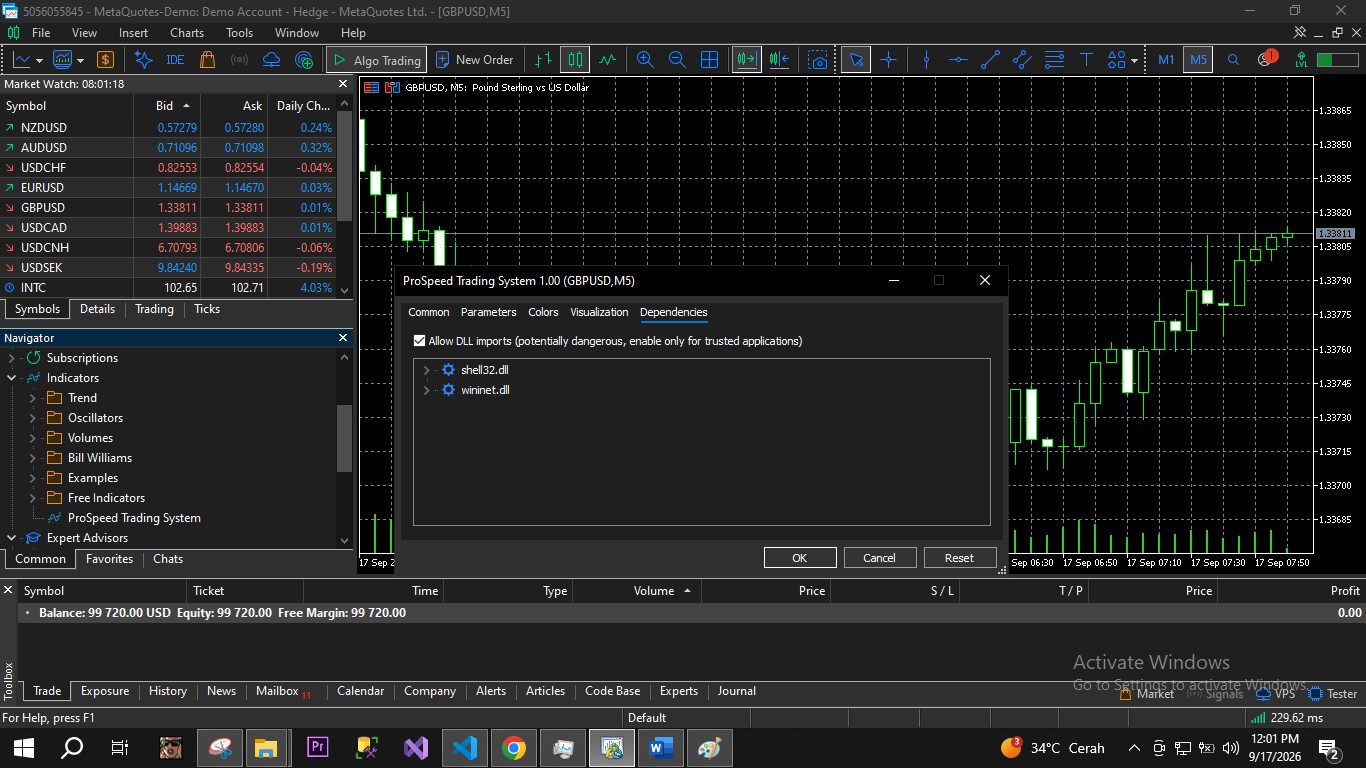Switch chart to bar chart style
This screenshot has width=1366, height=768.
543,60
